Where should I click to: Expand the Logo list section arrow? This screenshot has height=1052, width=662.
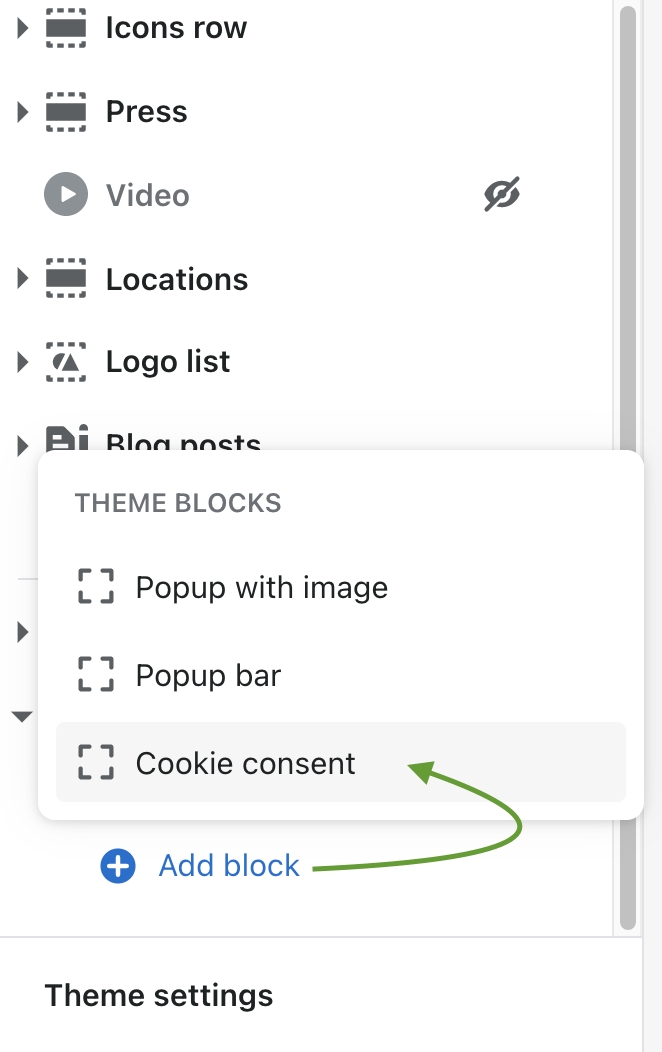23,362
